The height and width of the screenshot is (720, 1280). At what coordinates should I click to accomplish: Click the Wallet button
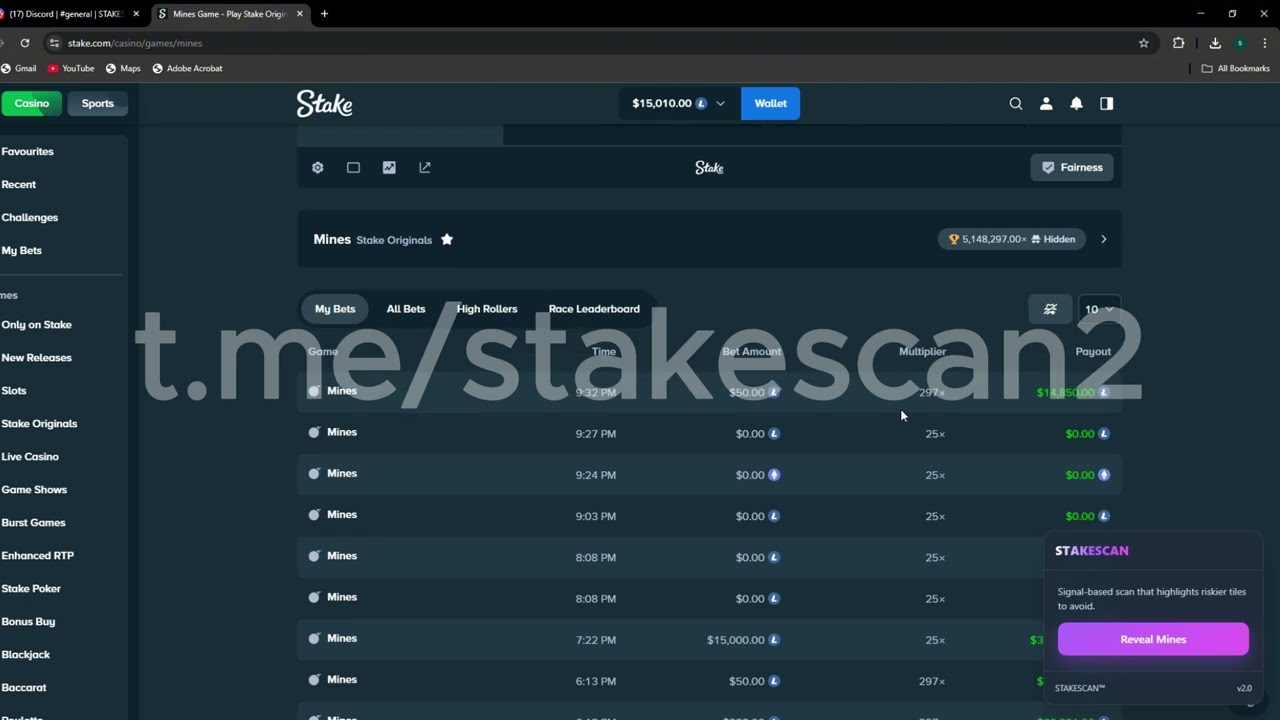(x=770, y=103)
